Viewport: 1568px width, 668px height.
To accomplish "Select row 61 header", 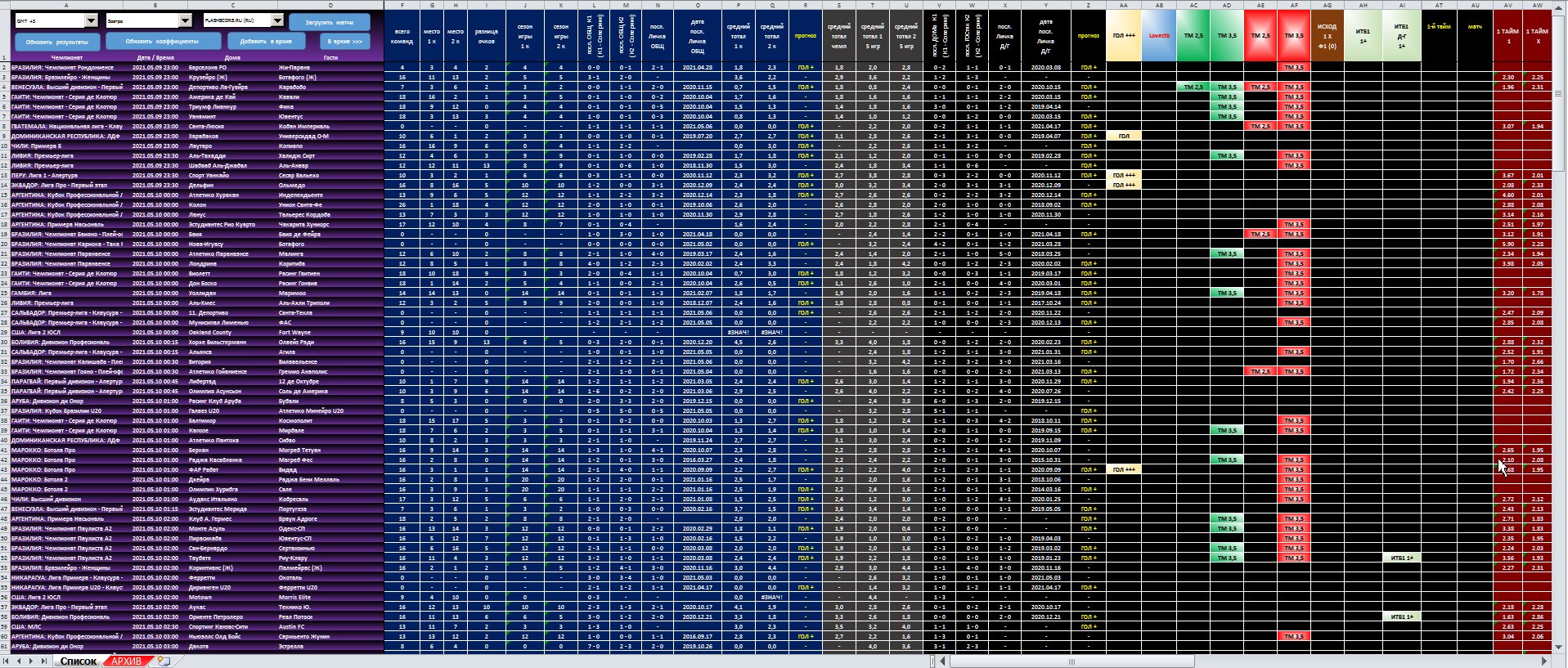I will click(5, 646).
